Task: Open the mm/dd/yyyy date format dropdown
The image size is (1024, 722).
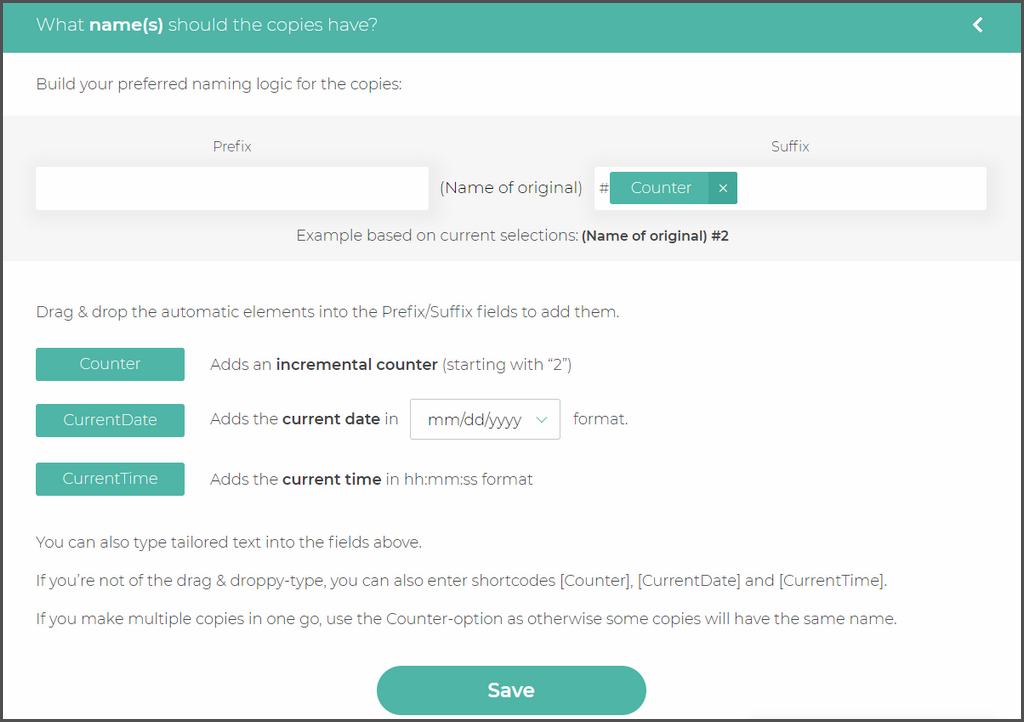Action: [x=475, y=420]
